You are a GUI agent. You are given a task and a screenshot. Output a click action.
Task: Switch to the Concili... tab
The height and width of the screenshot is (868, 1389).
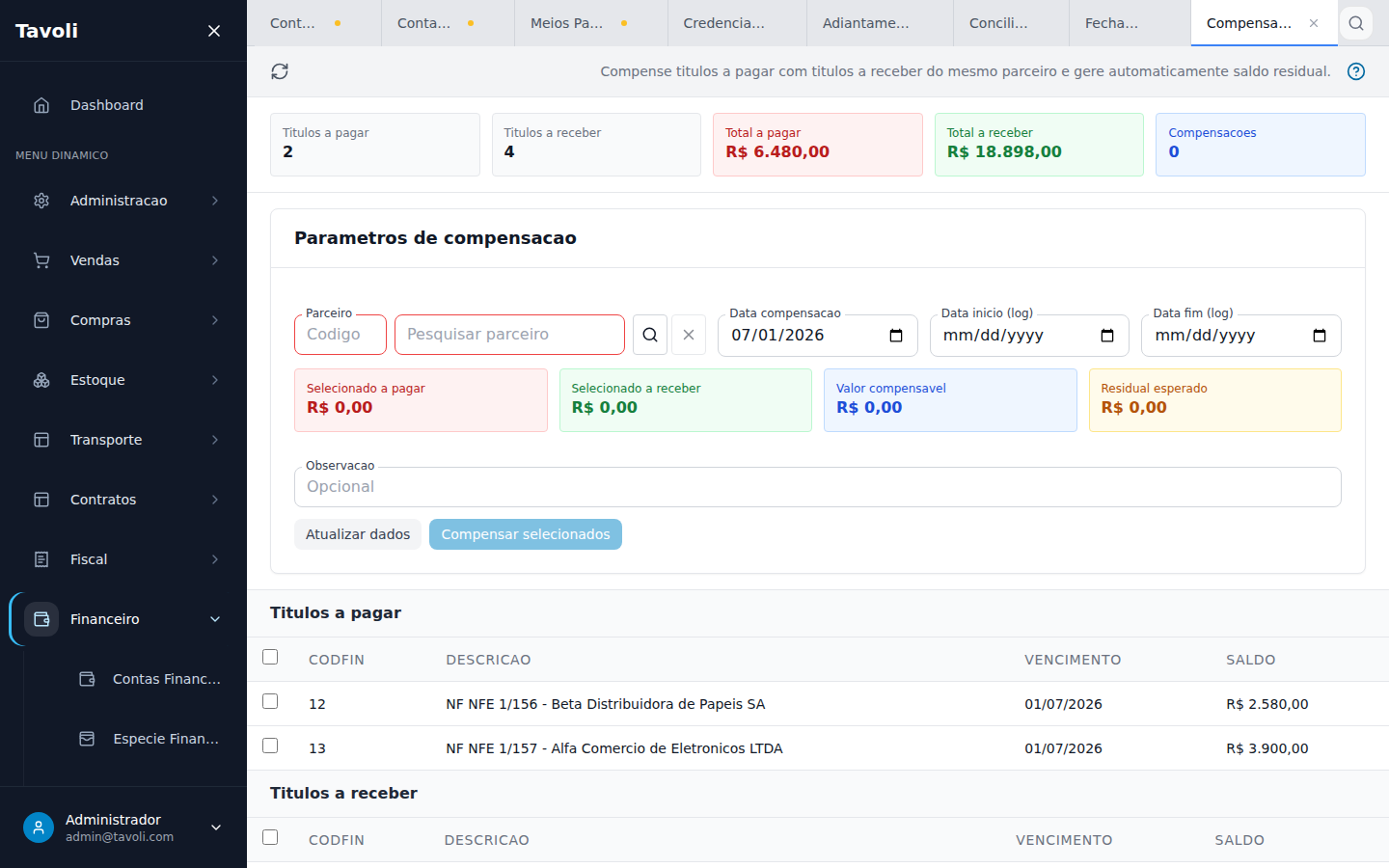[1011, 23]
